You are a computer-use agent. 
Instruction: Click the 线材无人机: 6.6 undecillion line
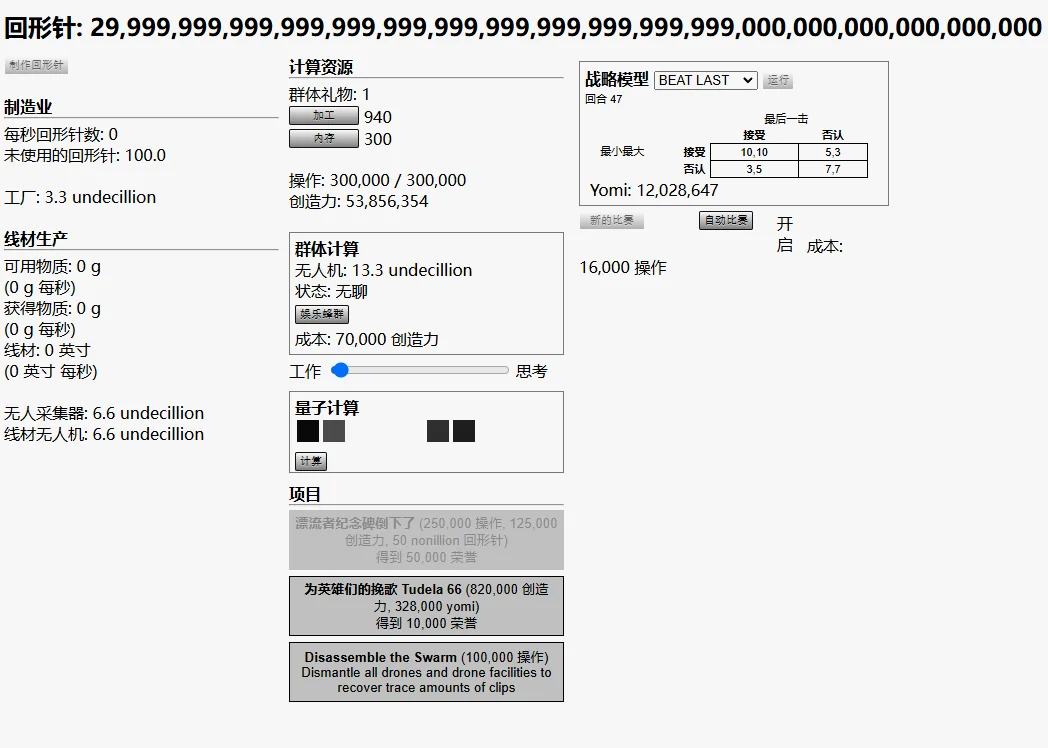coord(104,434)
